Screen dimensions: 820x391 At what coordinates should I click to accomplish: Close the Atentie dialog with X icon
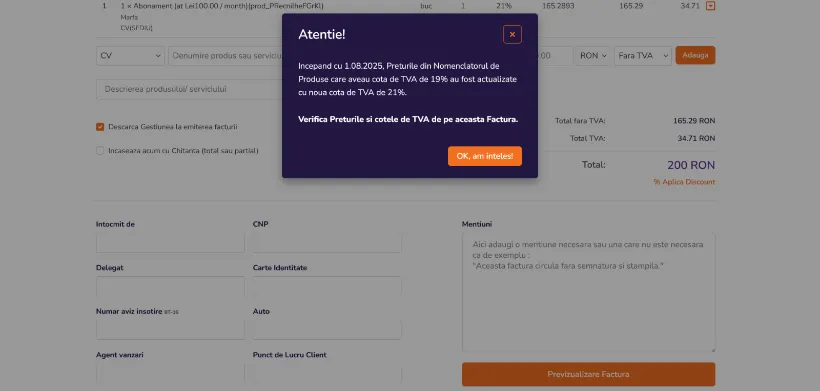coord(512,34)
